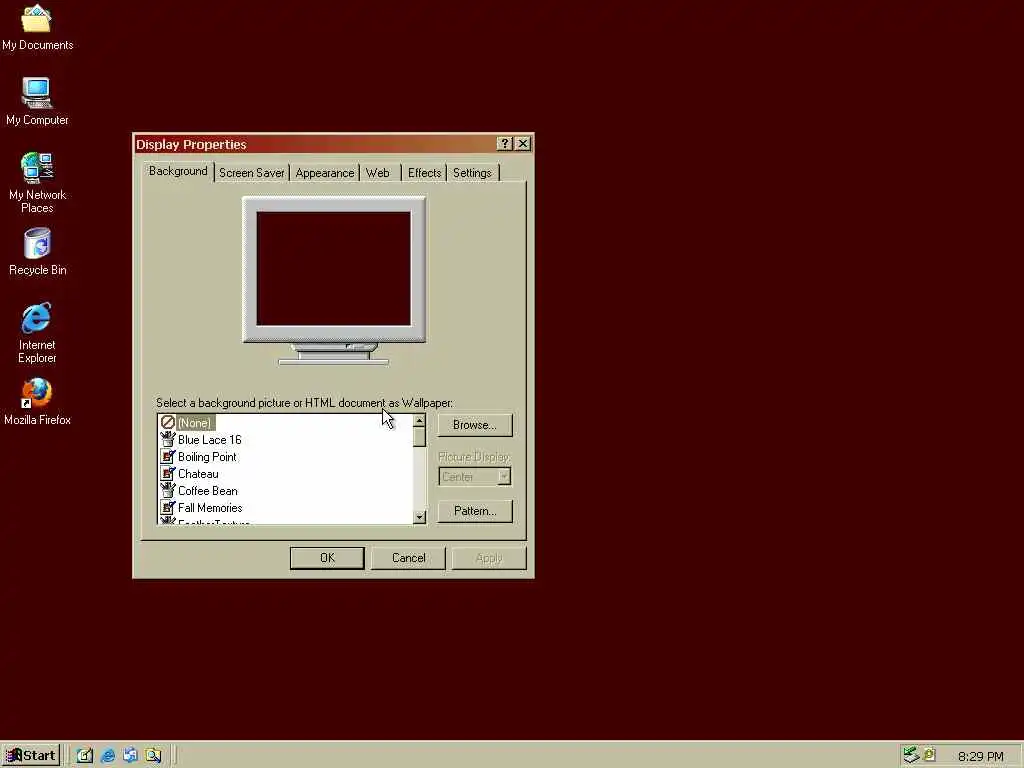Screen dimensions: 1024x768
Task: Close the Display Properties dialog
Action: tap(523, 144)
